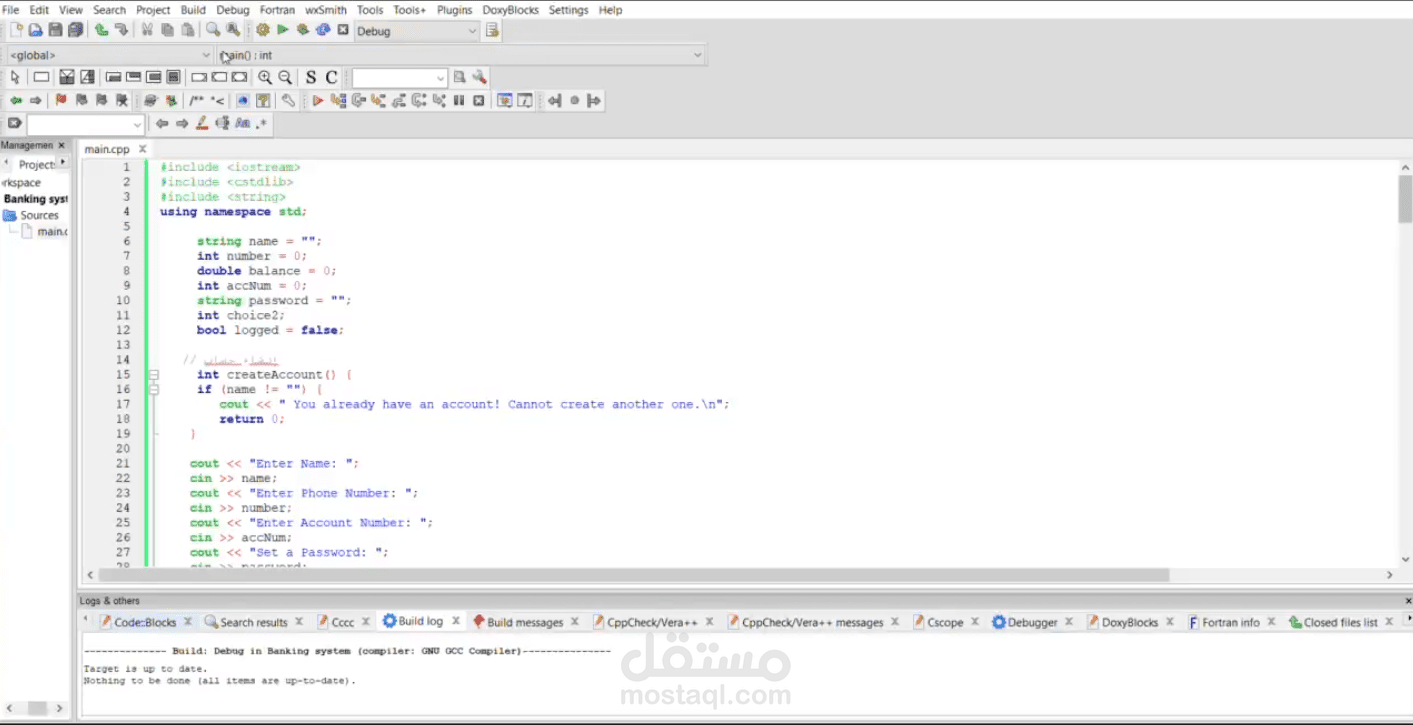Click the large S toolbar icon

click(x=311, y=77)
